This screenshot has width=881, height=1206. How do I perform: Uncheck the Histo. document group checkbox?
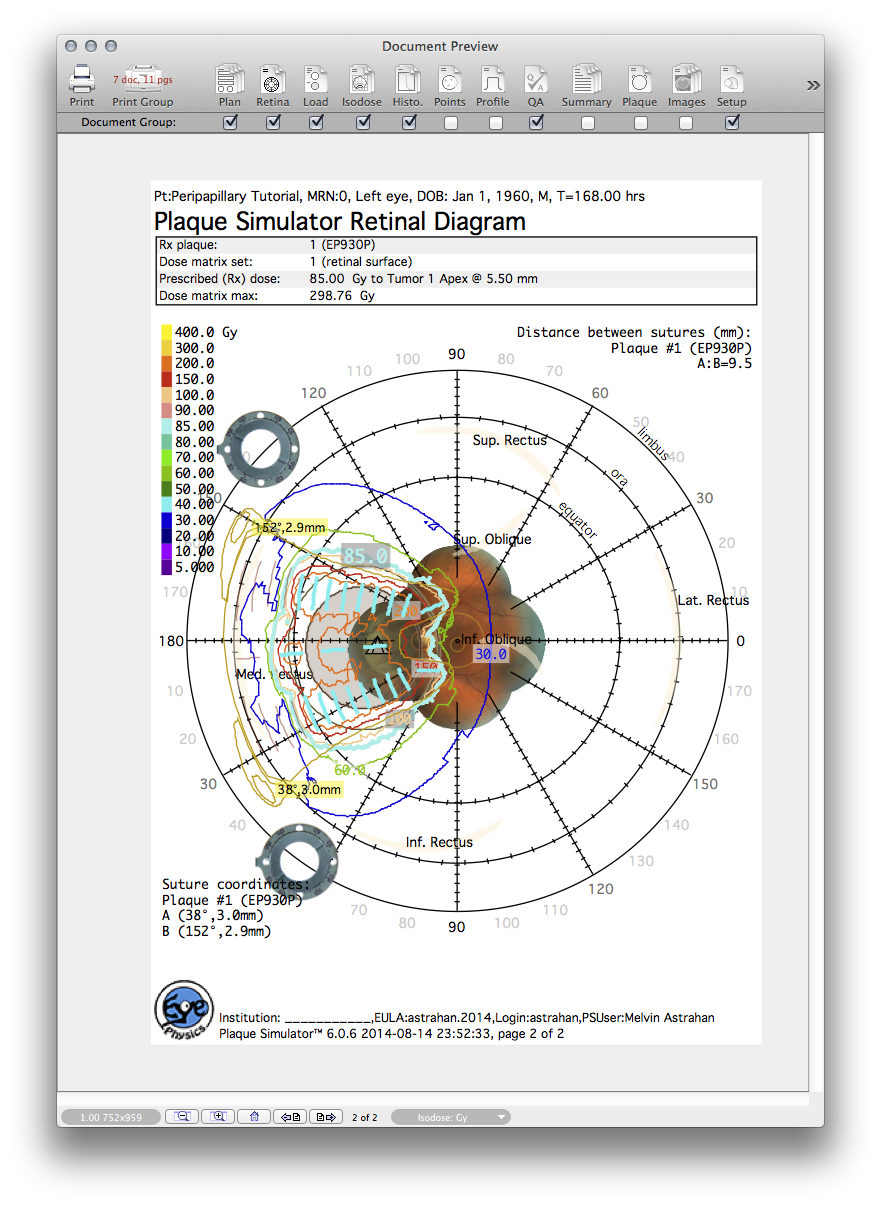click(x=408, y=123)
